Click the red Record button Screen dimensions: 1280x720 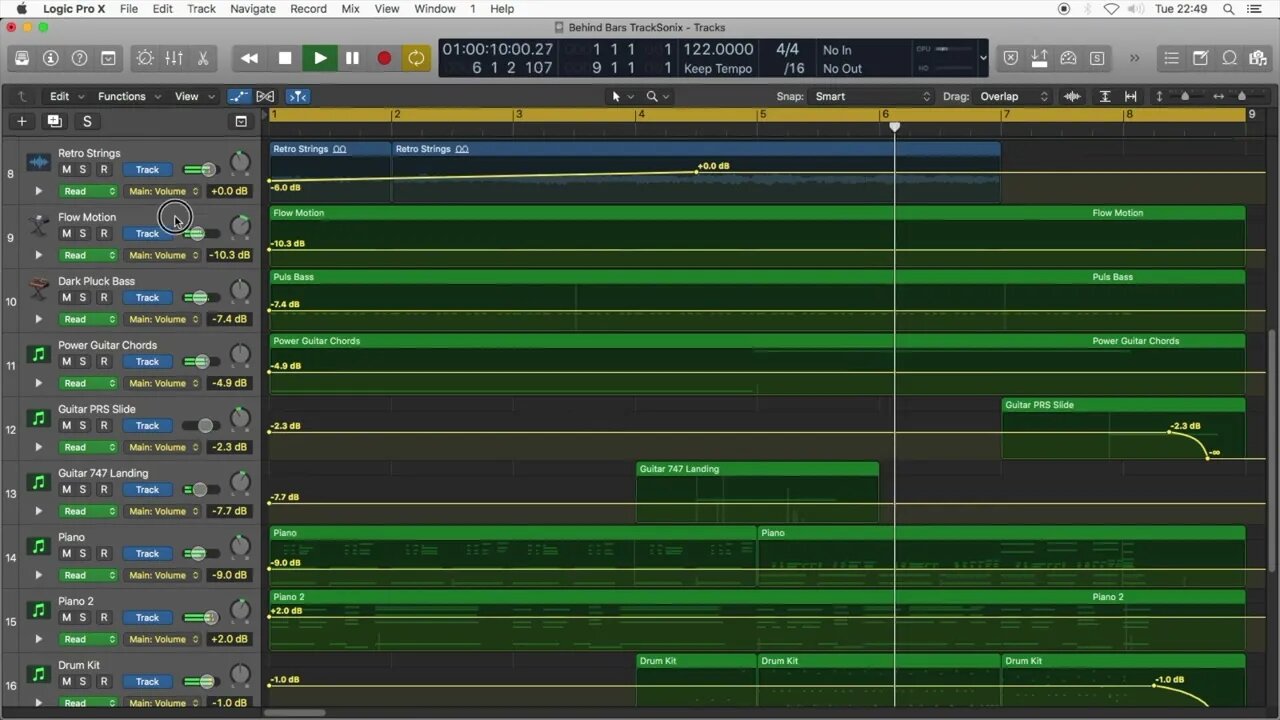click(384, 58)
